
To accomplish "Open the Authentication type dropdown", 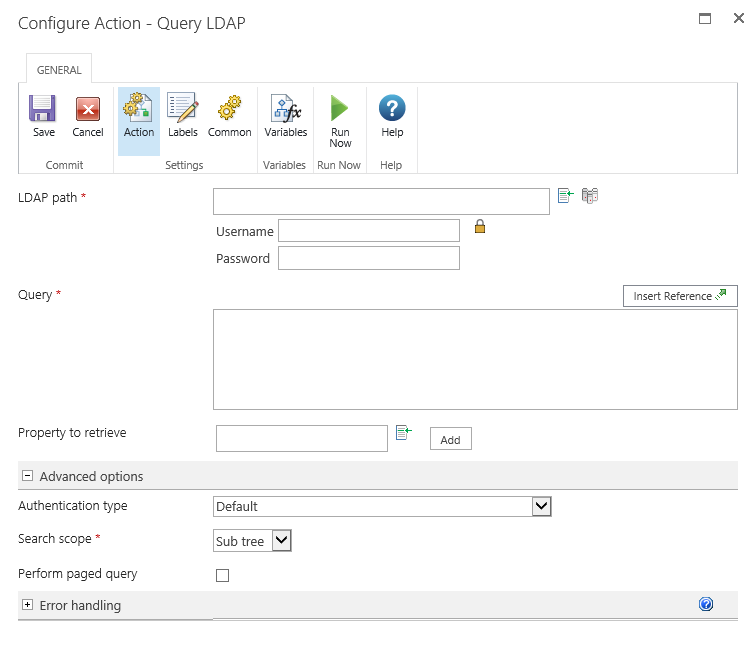I will pos(541,507).
